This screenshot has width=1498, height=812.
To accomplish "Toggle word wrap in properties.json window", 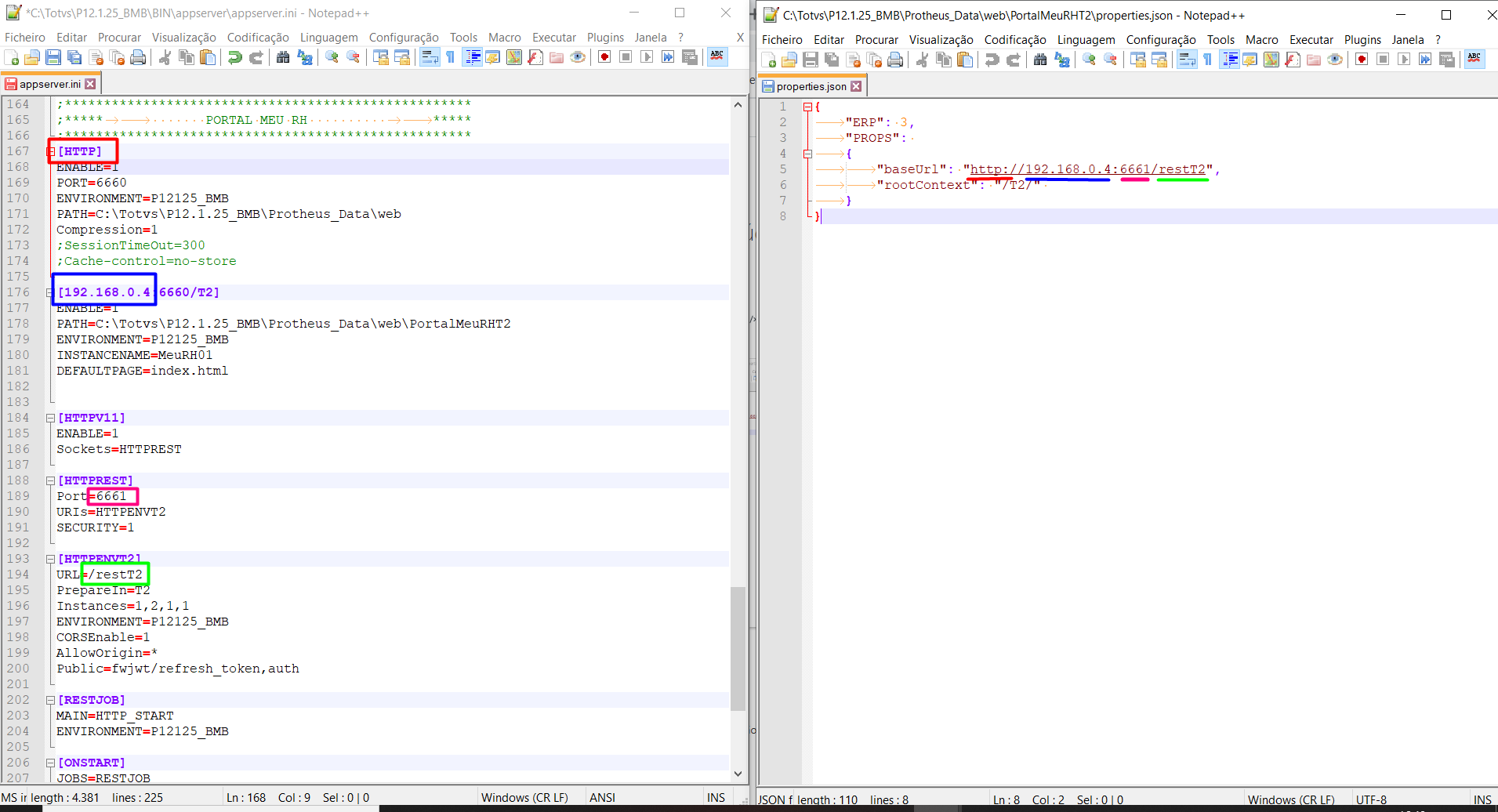I will [1187, 60].
